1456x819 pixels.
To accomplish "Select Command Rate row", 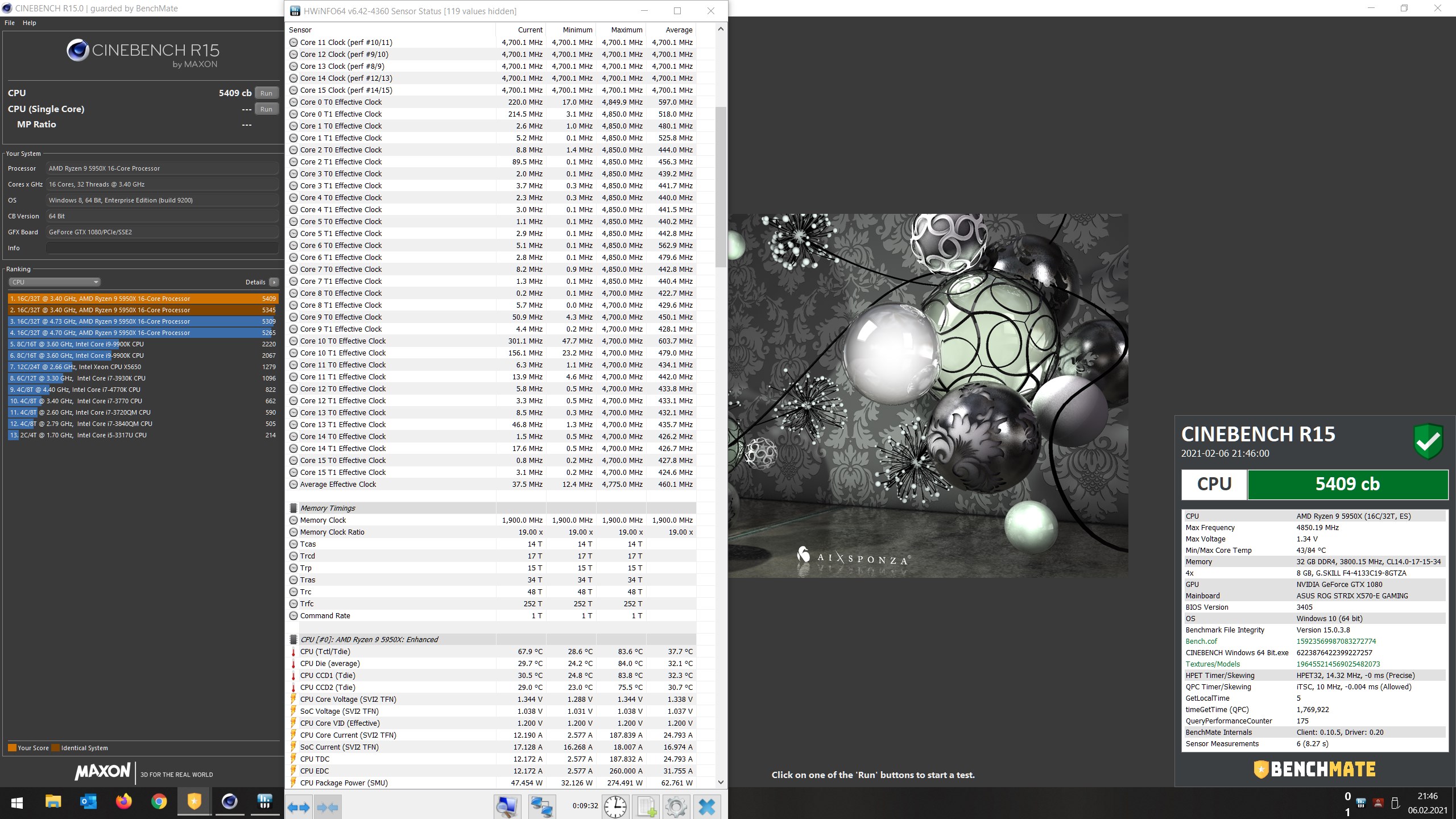I will click(491, 616).
